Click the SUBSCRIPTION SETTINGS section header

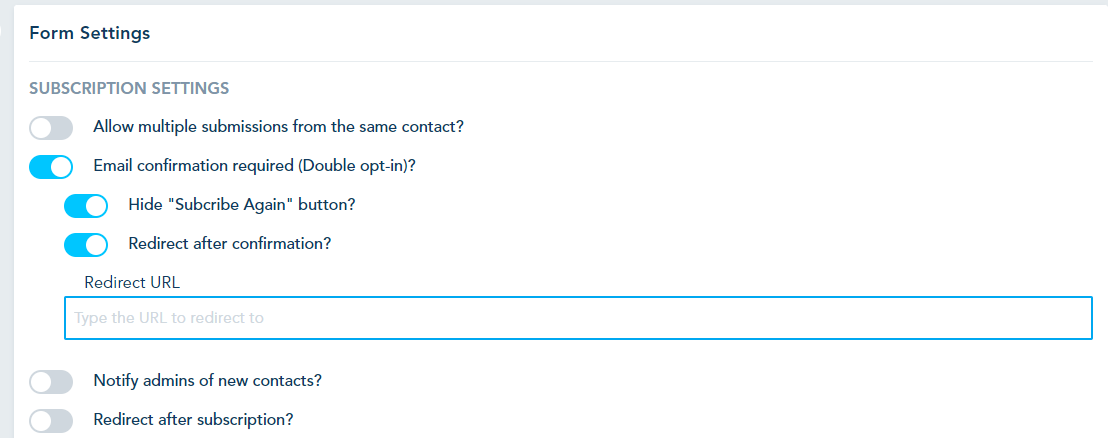tap(129, 88)
